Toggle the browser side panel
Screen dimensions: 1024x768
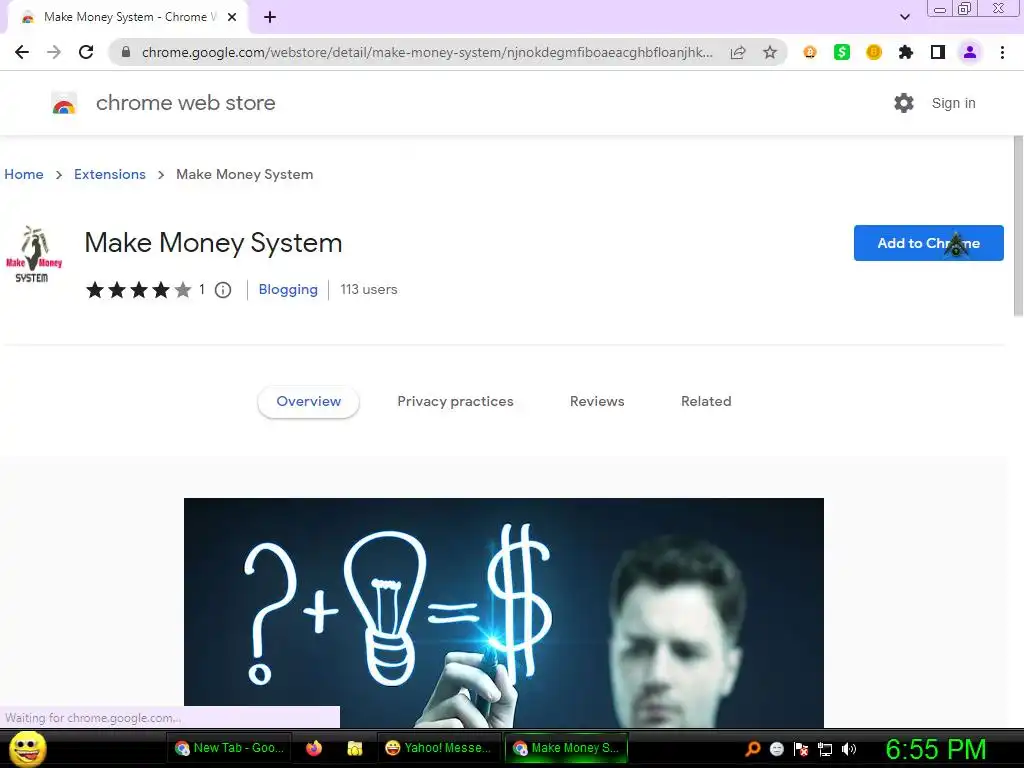[x=938, y=52]
